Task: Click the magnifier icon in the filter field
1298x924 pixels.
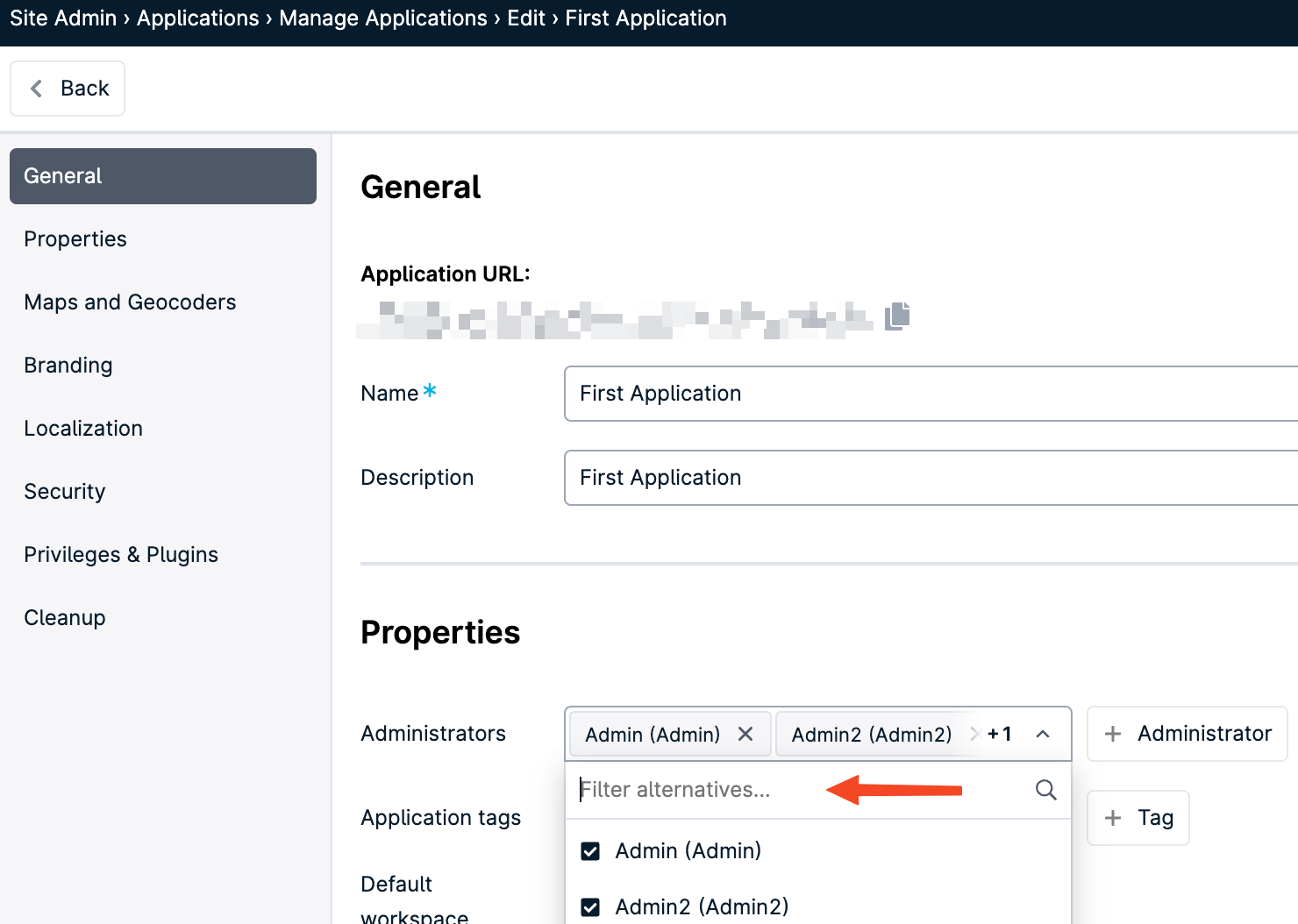Action: [1045, 790]
